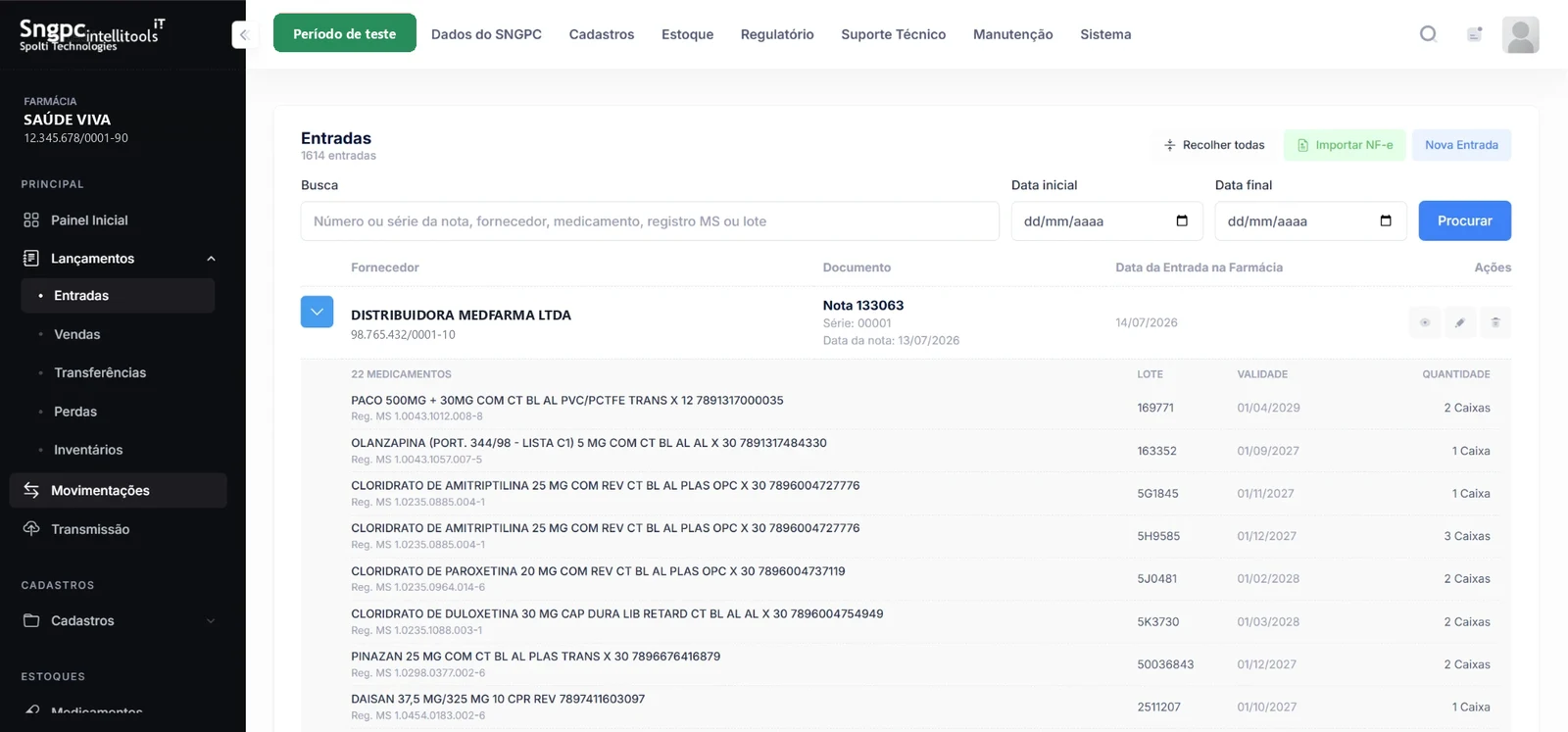Expand the Cadastros sidebar chevron
The height and width of the screenshot is (732, 1568).
pos(211,620)
